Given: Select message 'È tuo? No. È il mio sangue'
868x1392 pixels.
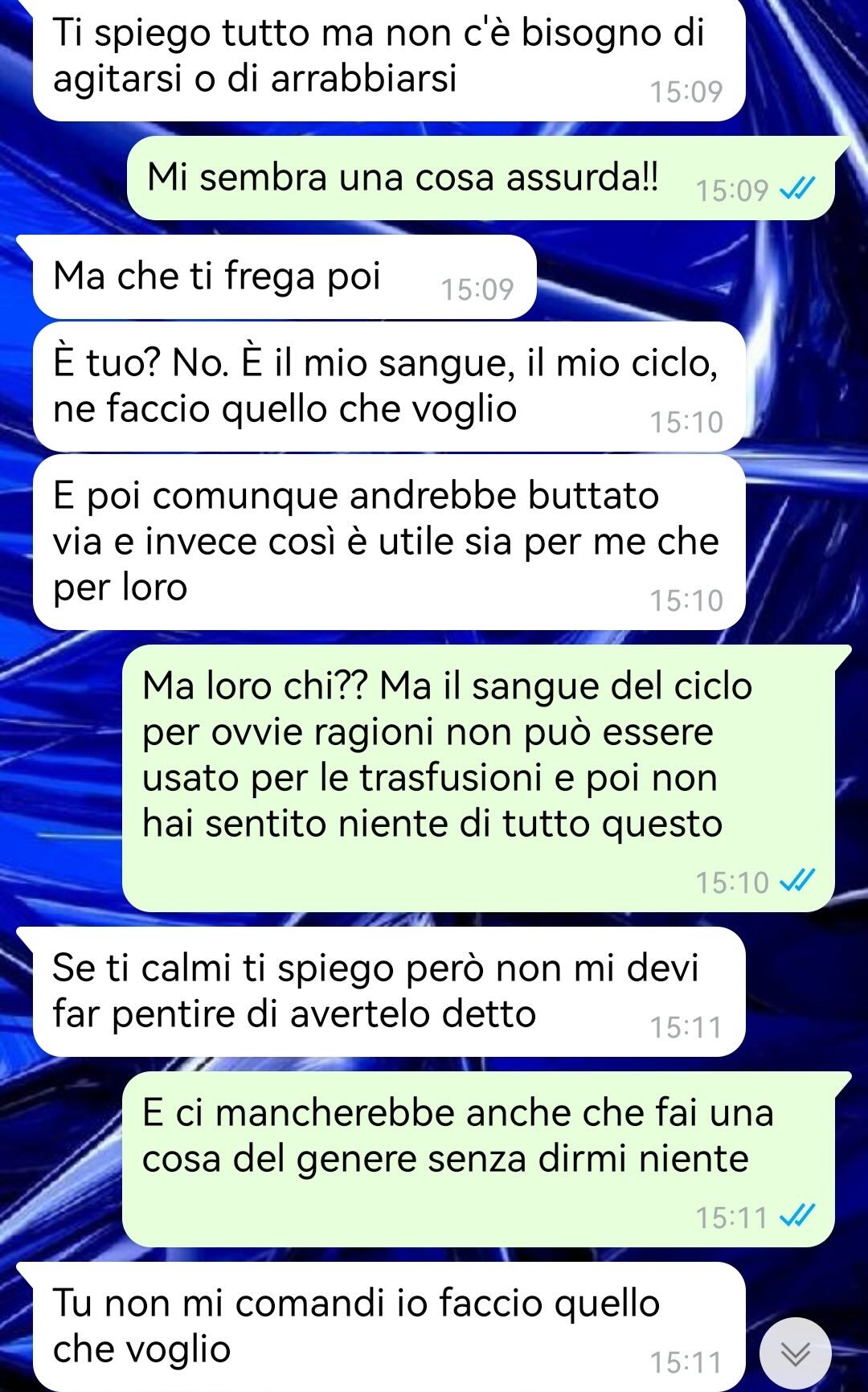Looking at the screenshot, I should point(389,387).
